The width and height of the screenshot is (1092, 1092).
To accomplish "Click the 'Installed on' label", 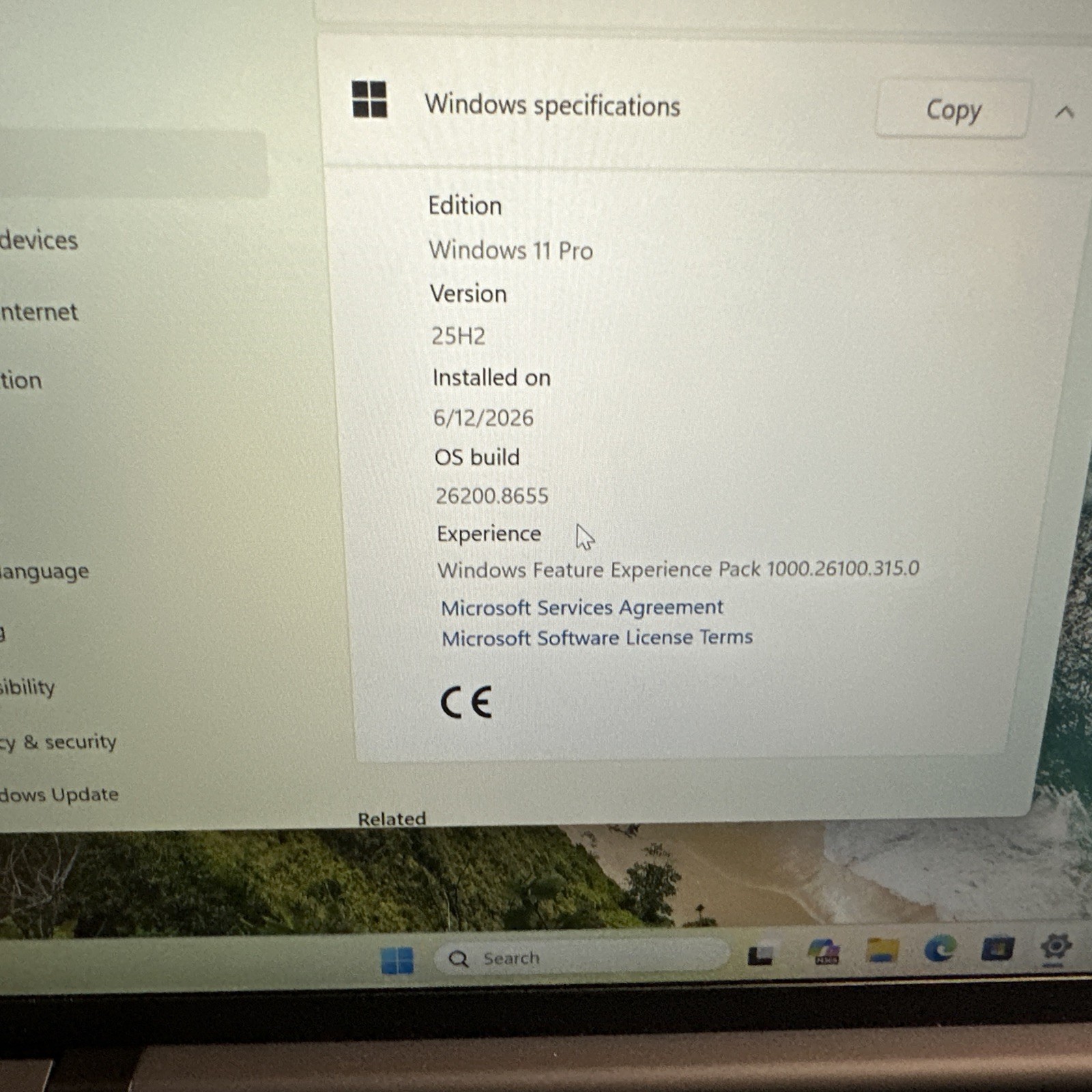I will [491, 377].
